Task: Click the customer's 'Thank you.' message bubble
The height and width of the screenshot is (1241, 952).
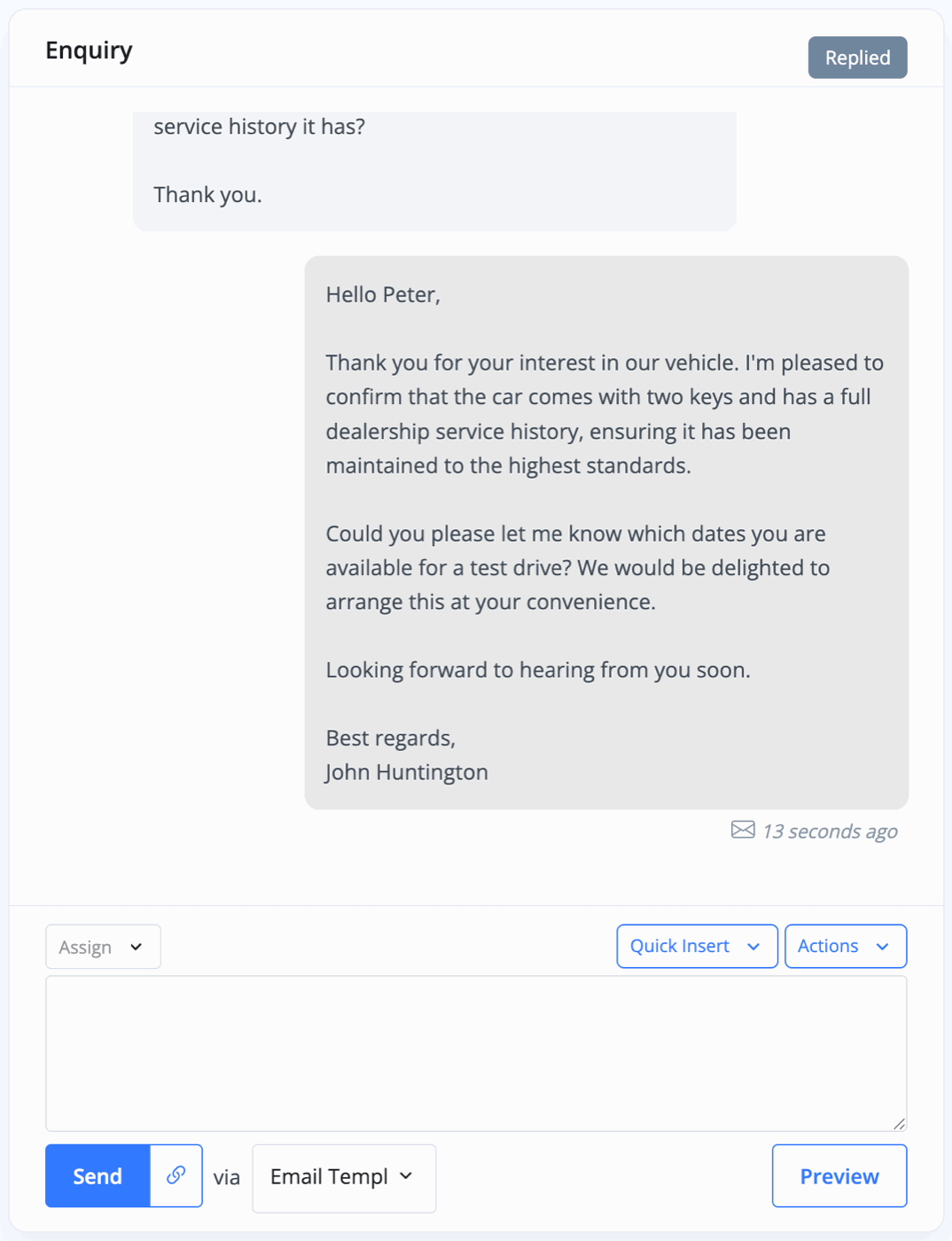Action: (x=434, y=171)
